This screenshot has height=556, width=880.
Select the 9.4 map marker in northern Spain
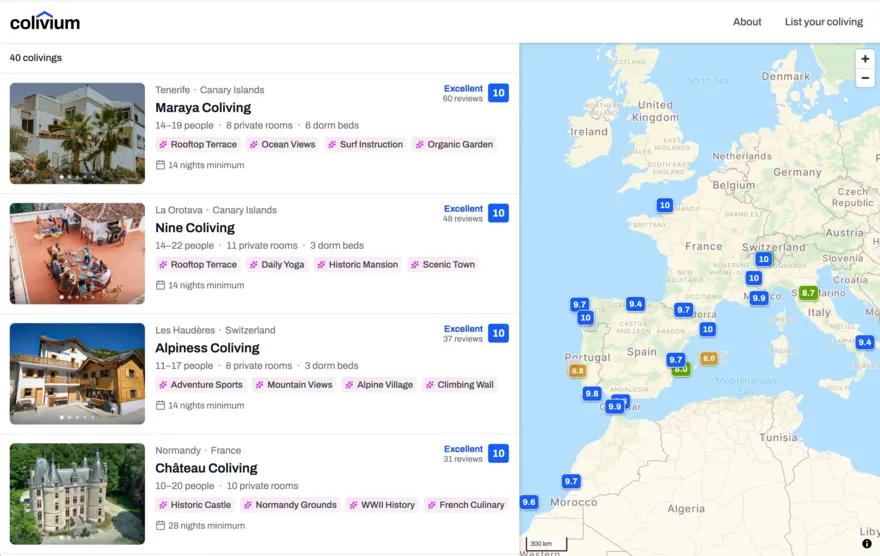point(635,304)
